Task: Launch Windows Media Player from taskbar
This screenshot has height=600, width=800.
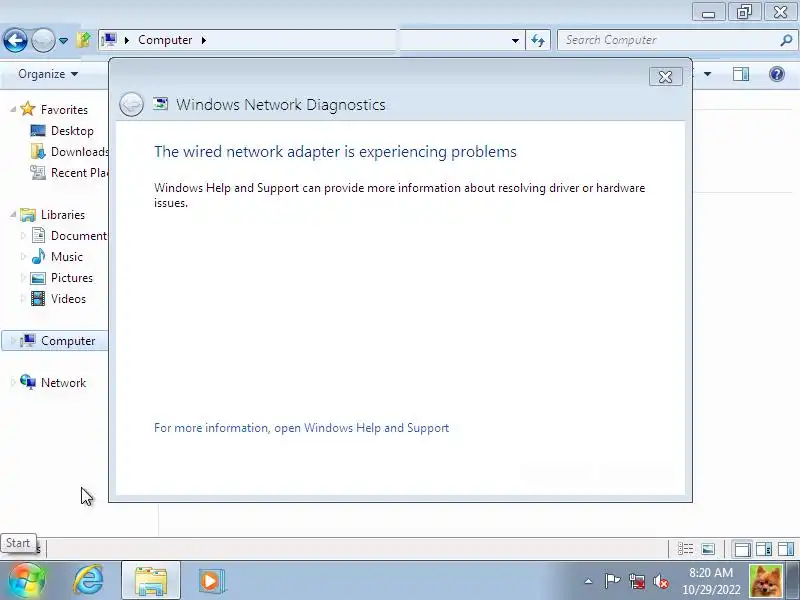Action: (210, 581)
